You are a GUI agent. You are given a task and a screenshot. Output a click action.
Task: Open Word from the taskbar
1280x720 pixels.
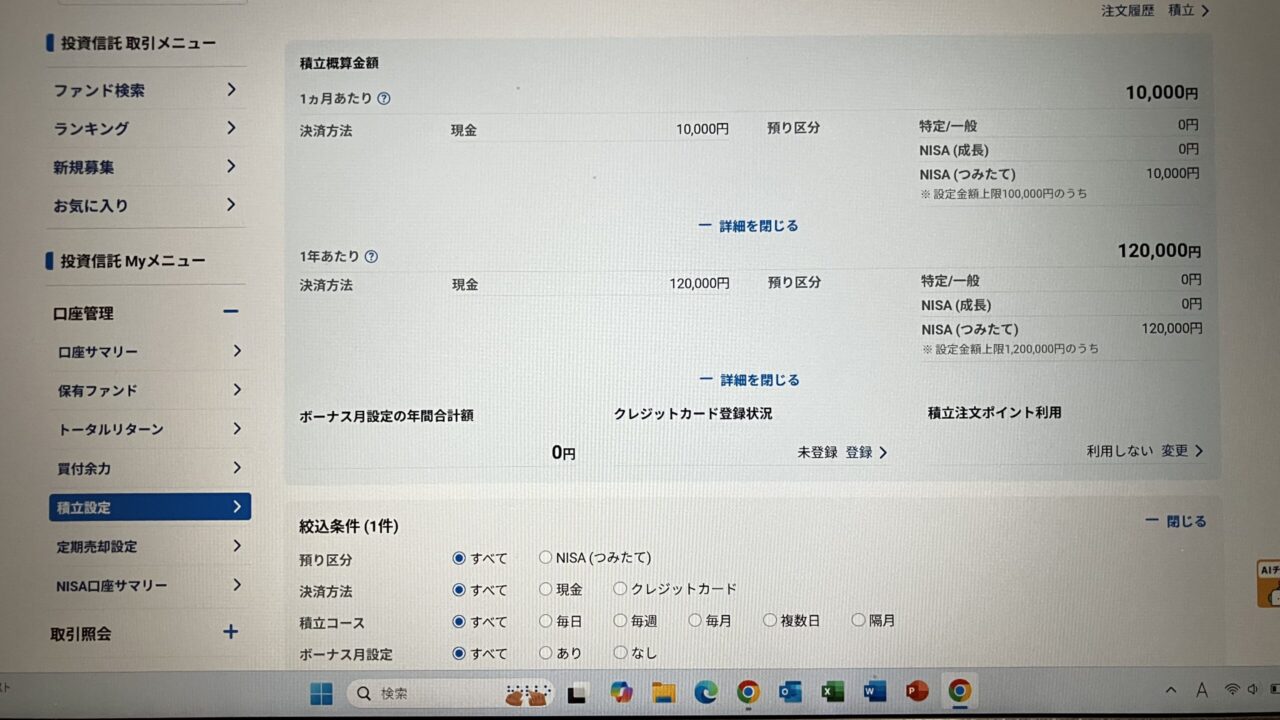875,692
